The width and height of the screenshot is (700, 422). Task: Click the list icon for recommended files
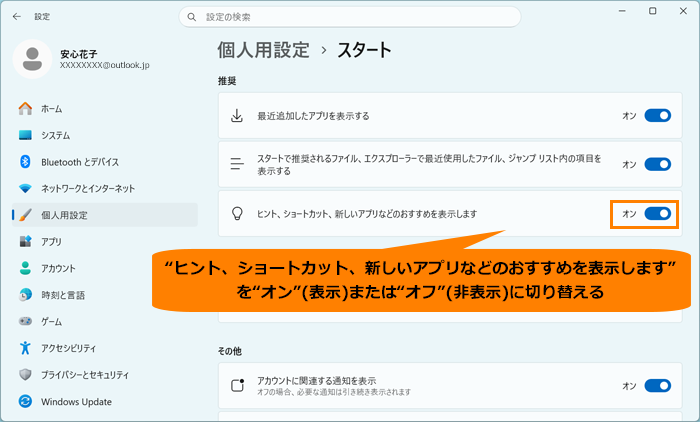(x=237, y=164)
